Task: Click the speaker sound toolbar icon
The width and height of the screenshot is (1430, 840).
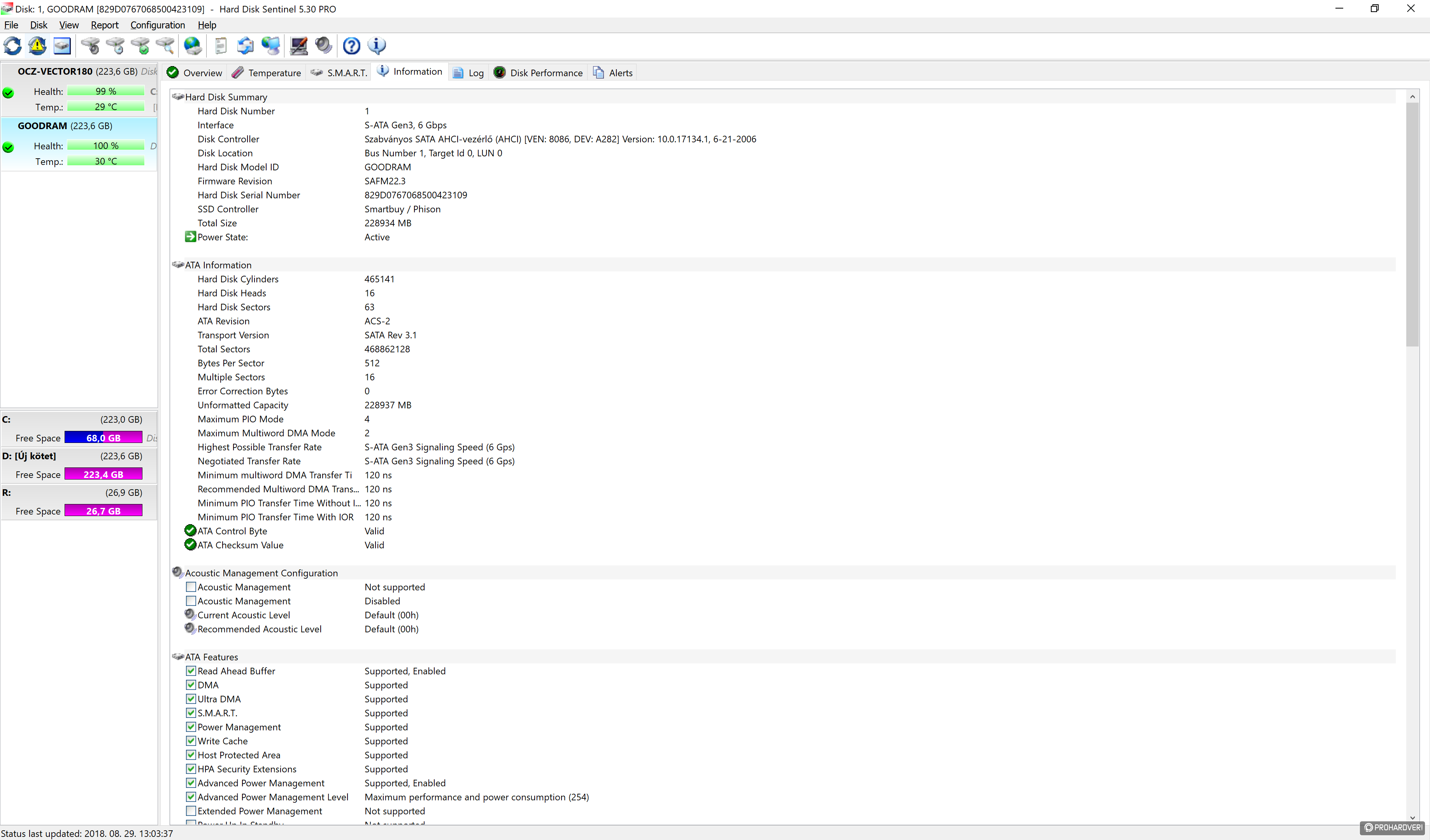Action: (323, 45)
